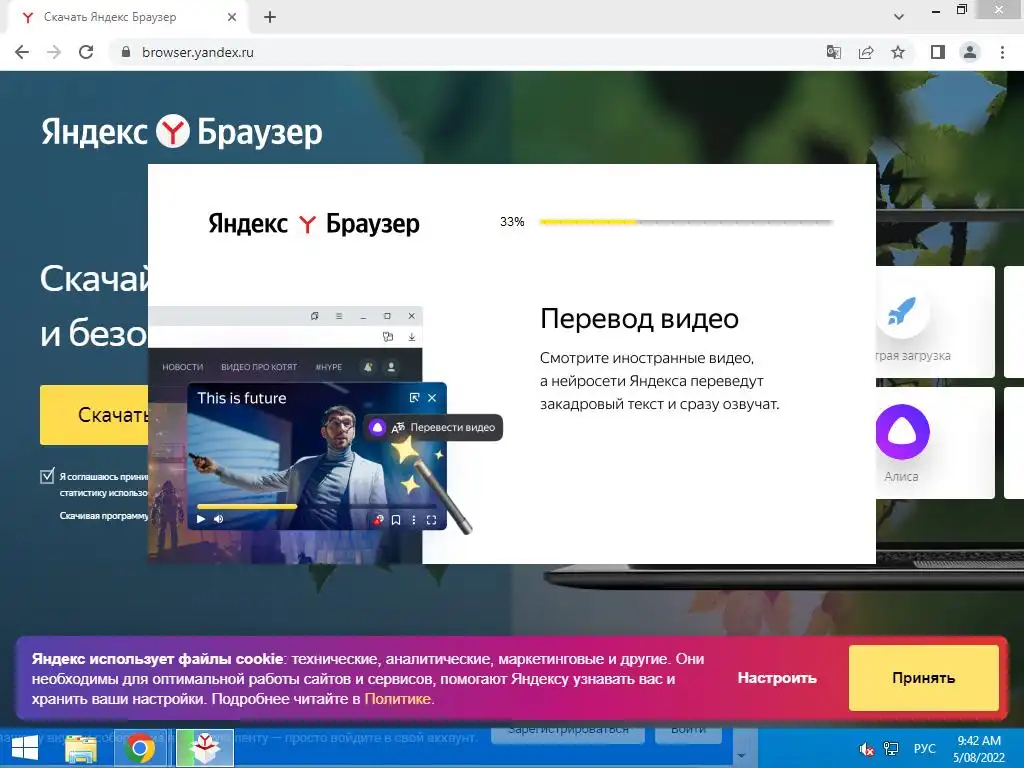Open a new tab with plus button

pos(270,17)
